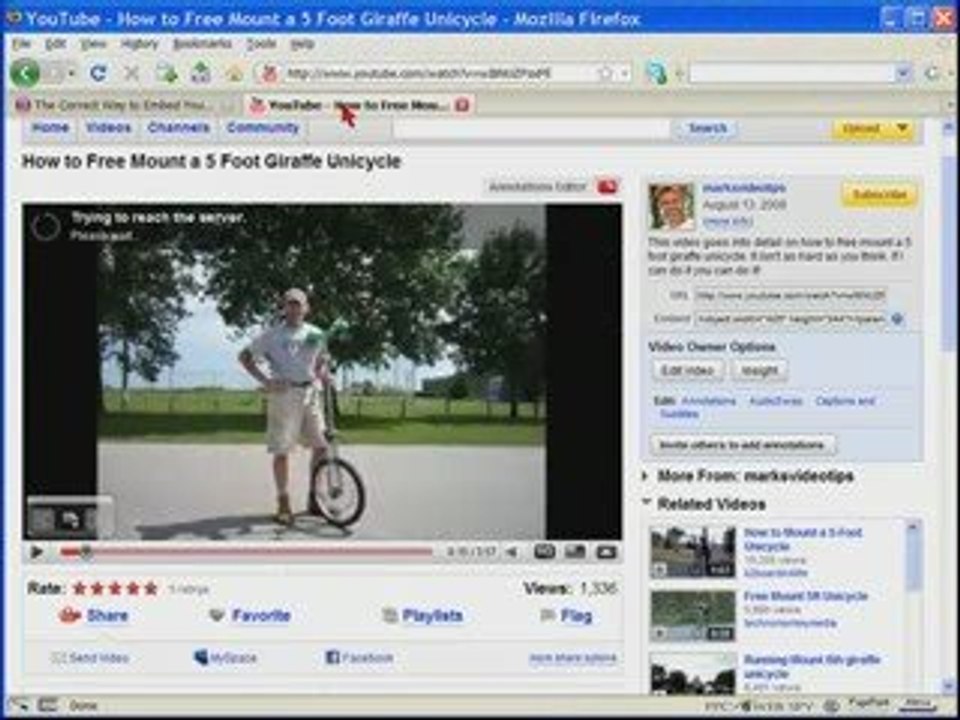Click the status bar icon left of Done
The width and height of the screenshot is (960, 720).
coord(48,705)
